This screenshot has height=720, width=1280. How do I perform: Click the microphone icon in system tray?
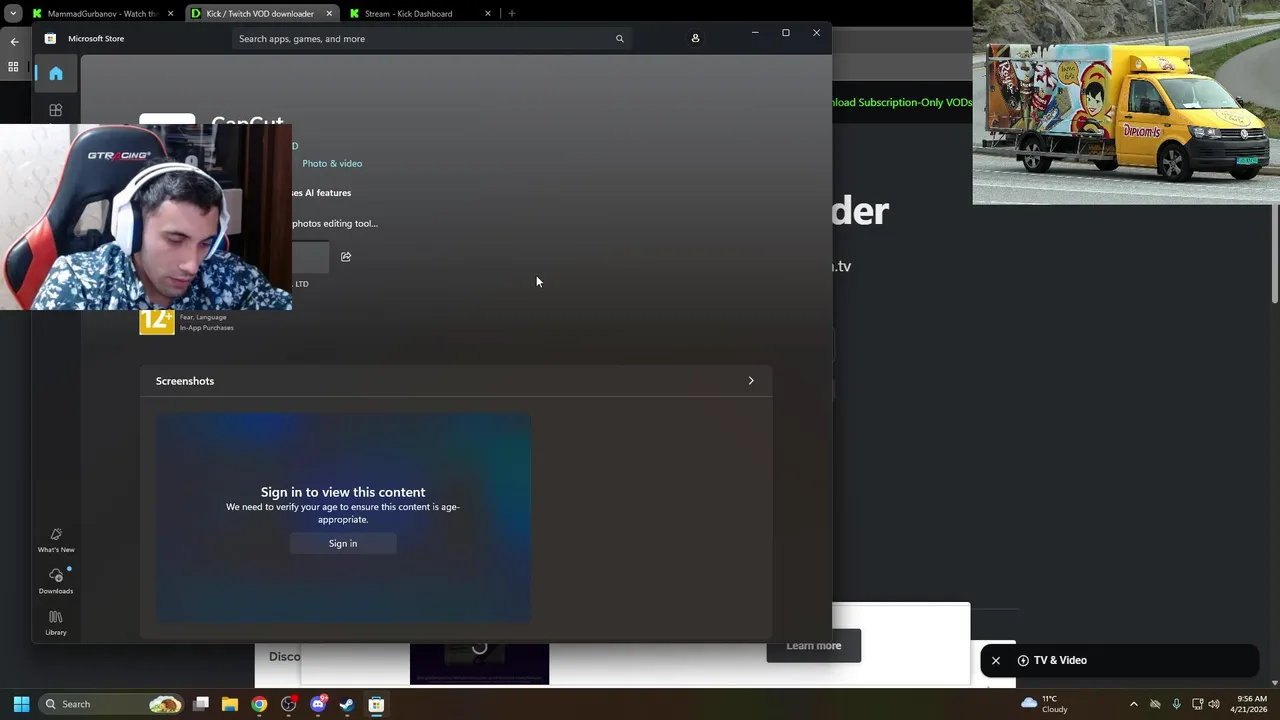coord(1176,704)
